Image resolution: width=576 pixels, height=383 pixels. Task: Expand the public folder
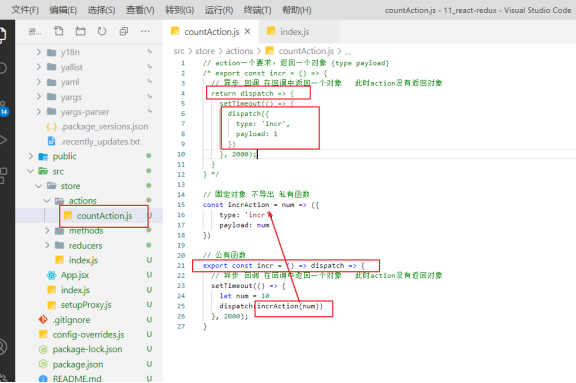click(89, 156)
